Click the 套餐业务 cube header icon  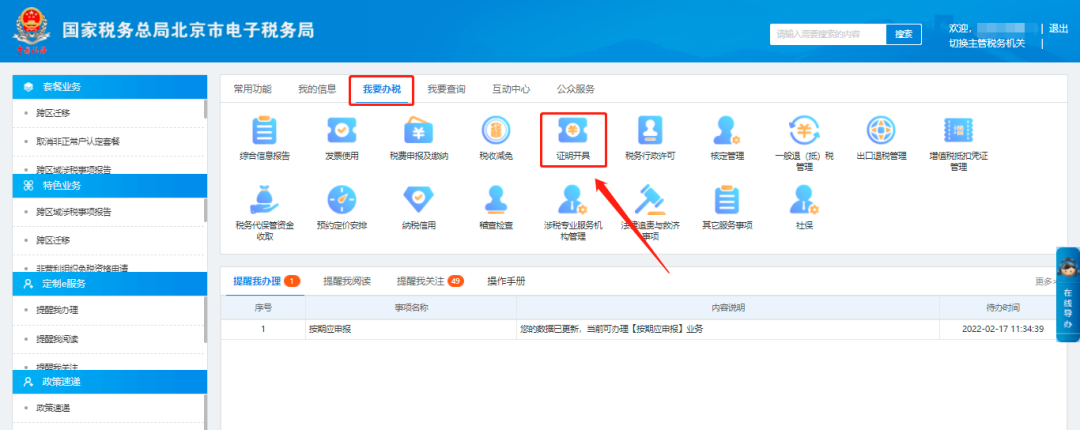click(28, 87)
